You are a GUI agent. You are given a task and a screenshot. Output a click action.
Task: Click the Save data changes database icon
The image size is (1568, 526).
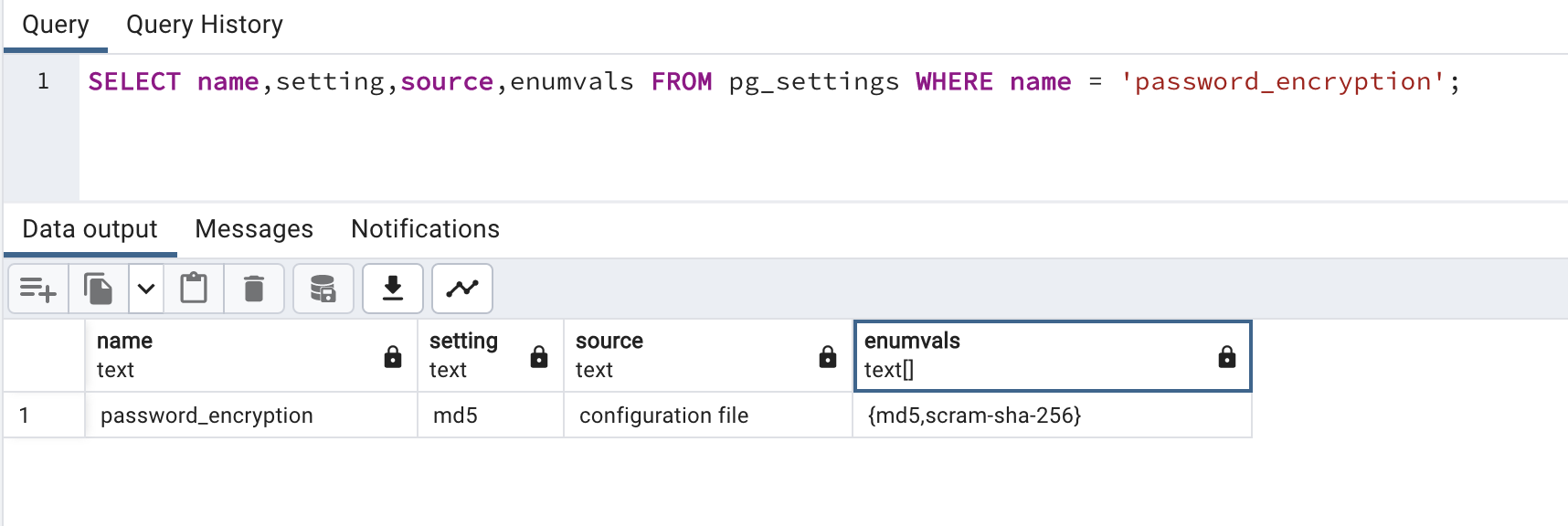coord(323,289)
